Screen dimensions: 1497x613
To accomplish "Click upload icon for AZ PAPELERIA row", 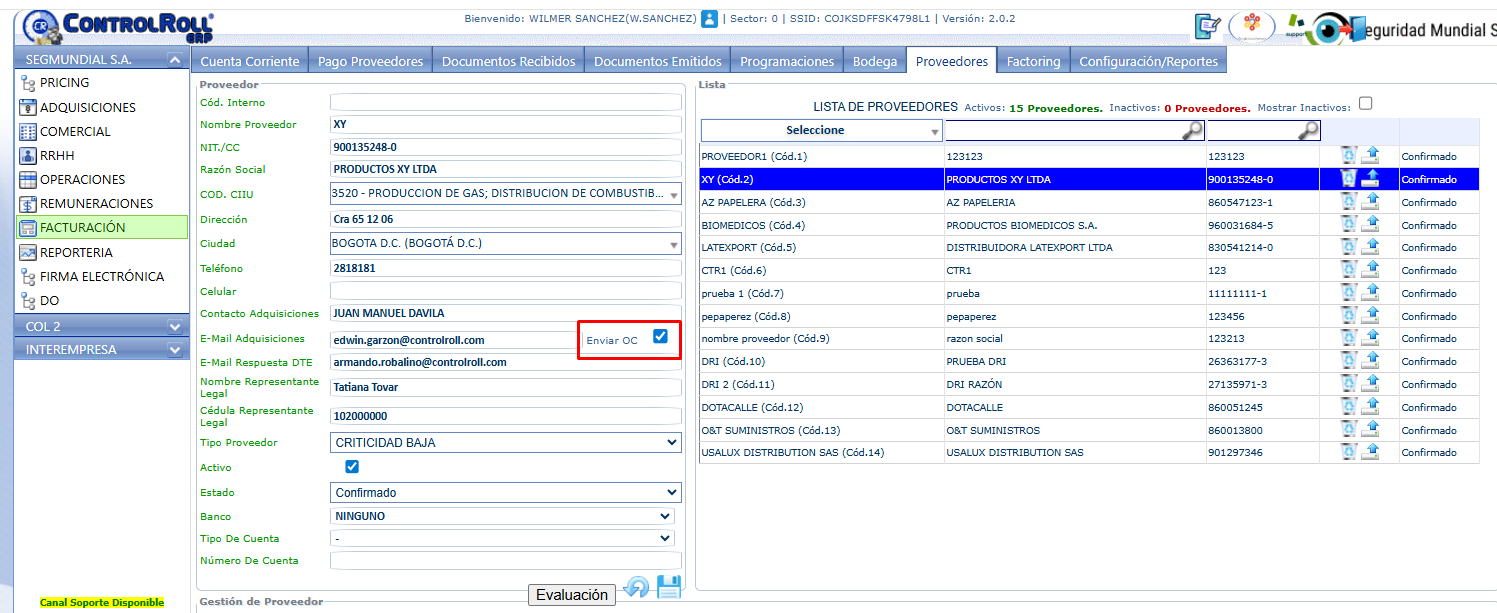I will pyautogui.click(x=1371, y=202).
